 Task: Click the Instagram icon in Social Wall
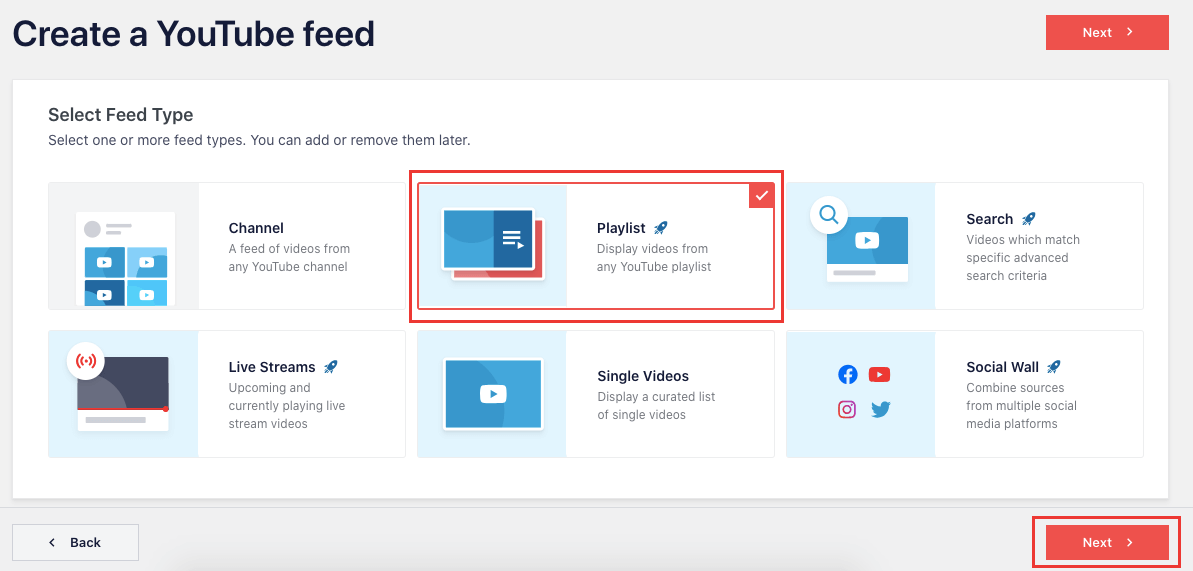(847, 410)
